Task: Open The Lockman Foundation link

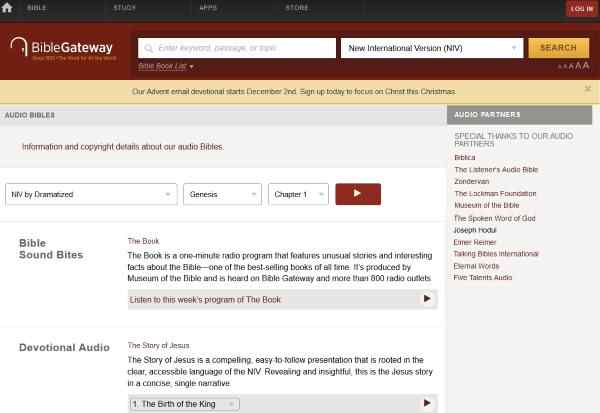Action: coord(495,194)
